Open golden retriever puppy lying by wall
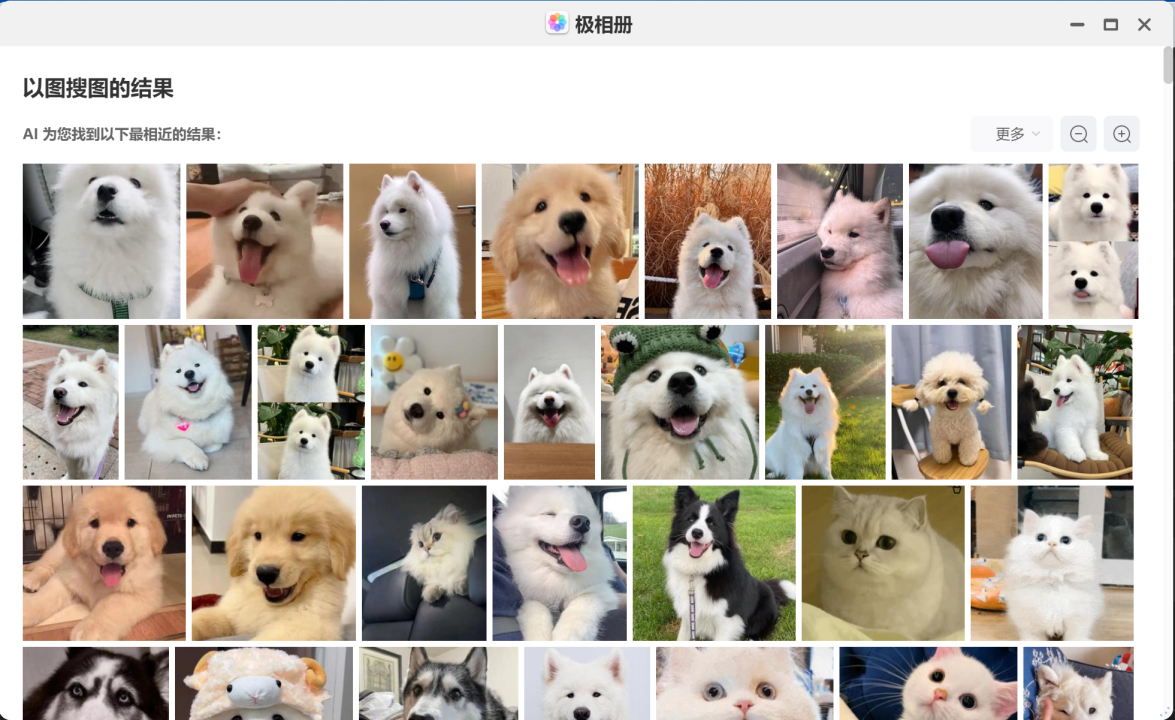 click(274, 563)
